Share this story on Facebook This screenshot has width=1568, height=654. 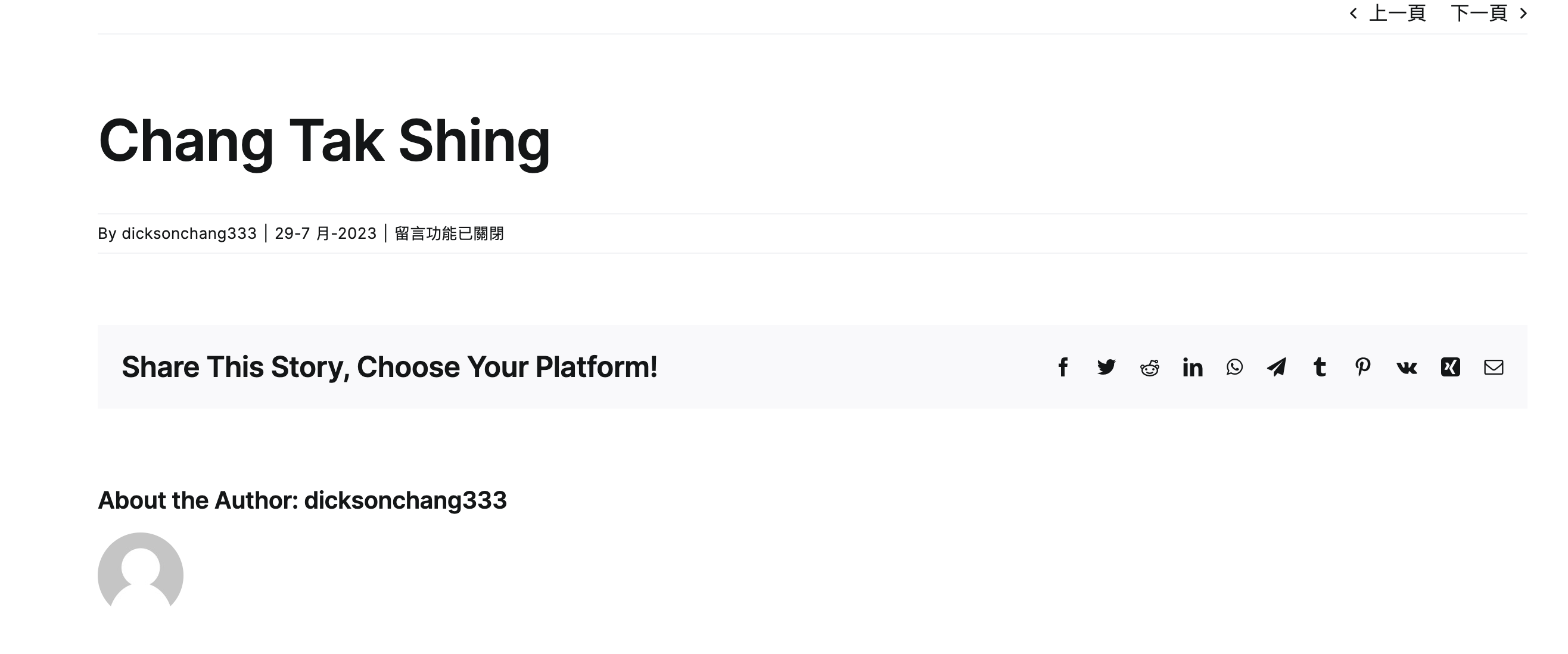pyautogui.click(x=1063, y=367)
